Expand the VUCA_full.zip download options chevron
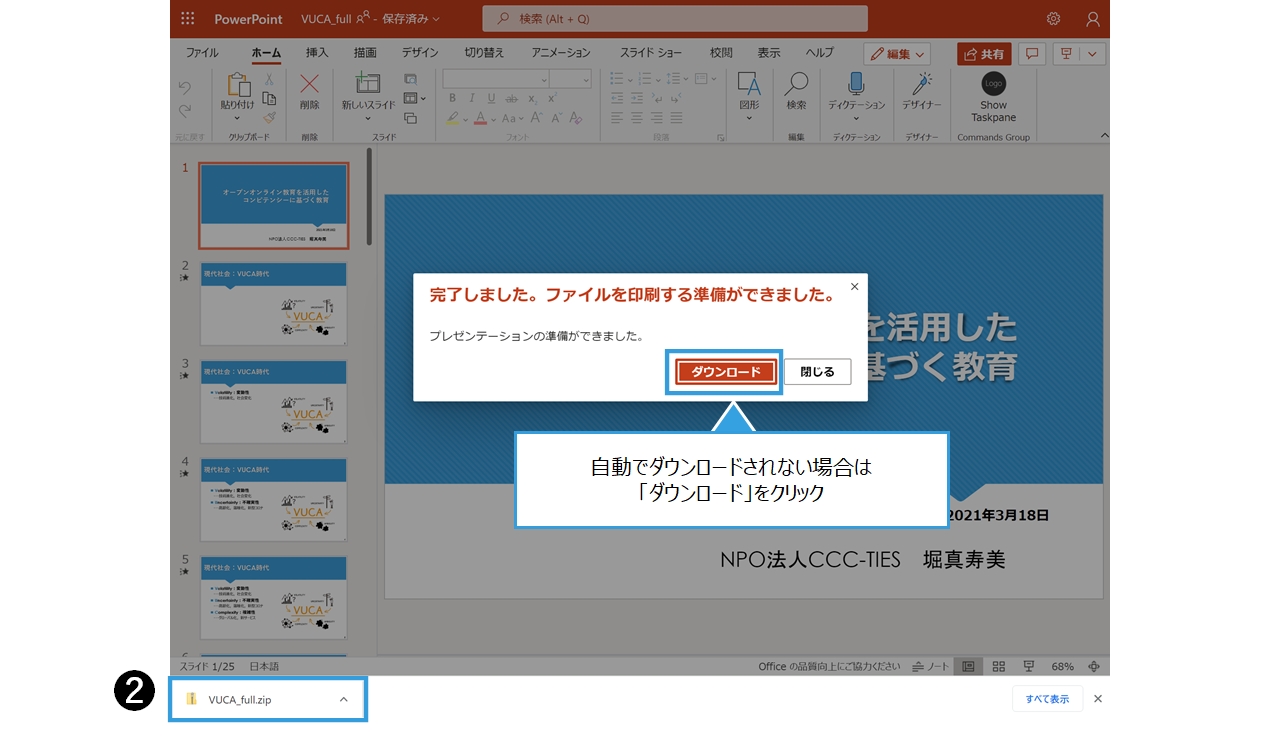 pyautogui.click(x=343, y=700)
